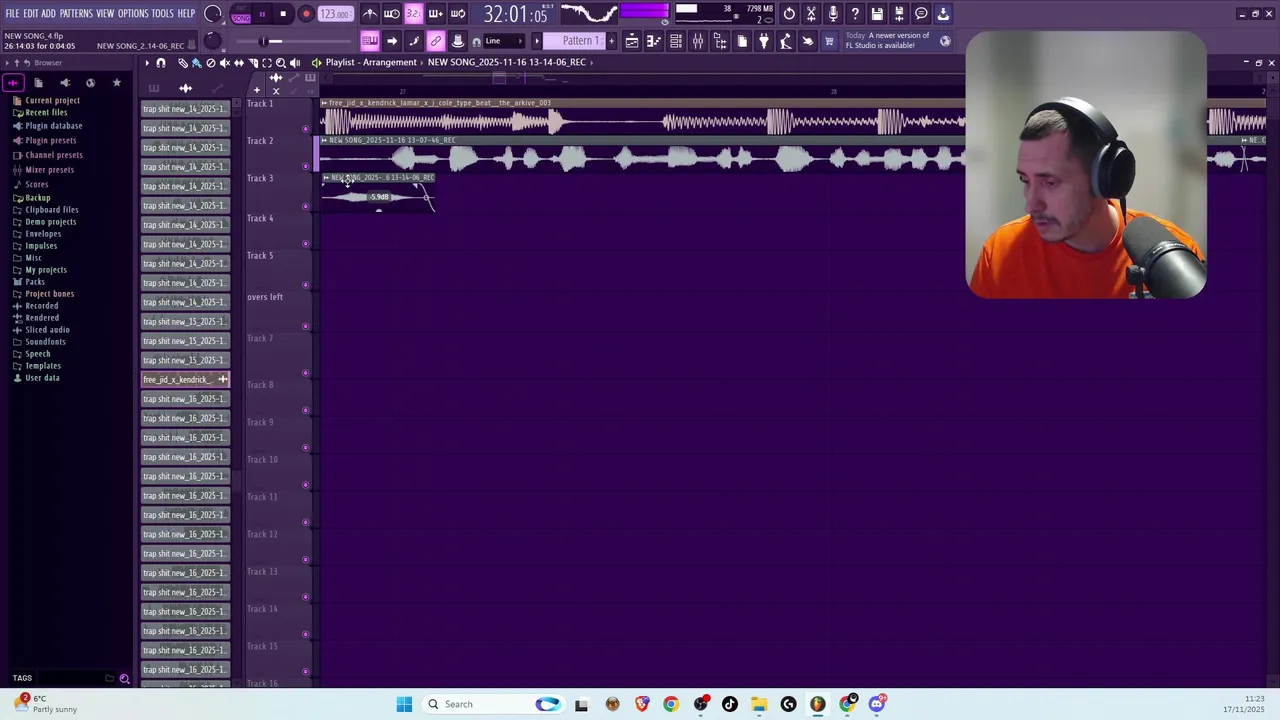Open help via question mark icon
This screenshot has width=1280, height=720.
pos(855,14)
